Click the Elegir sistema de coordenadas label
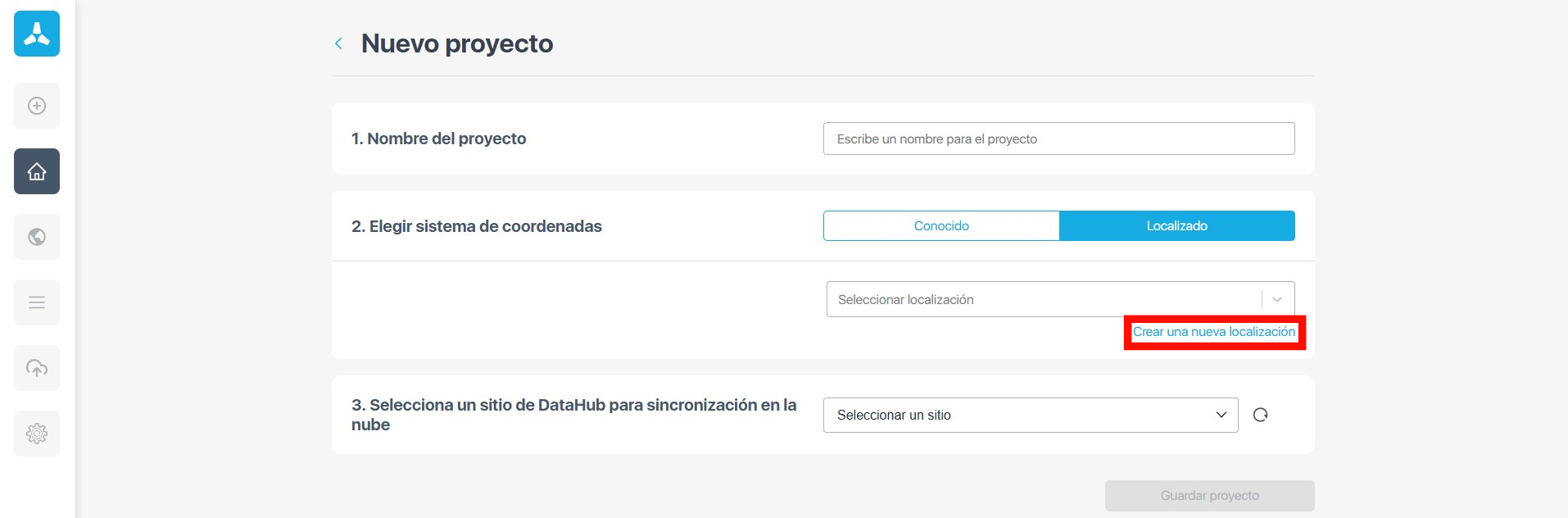Screen dimensions: 1568x518 tap(477, 226)
